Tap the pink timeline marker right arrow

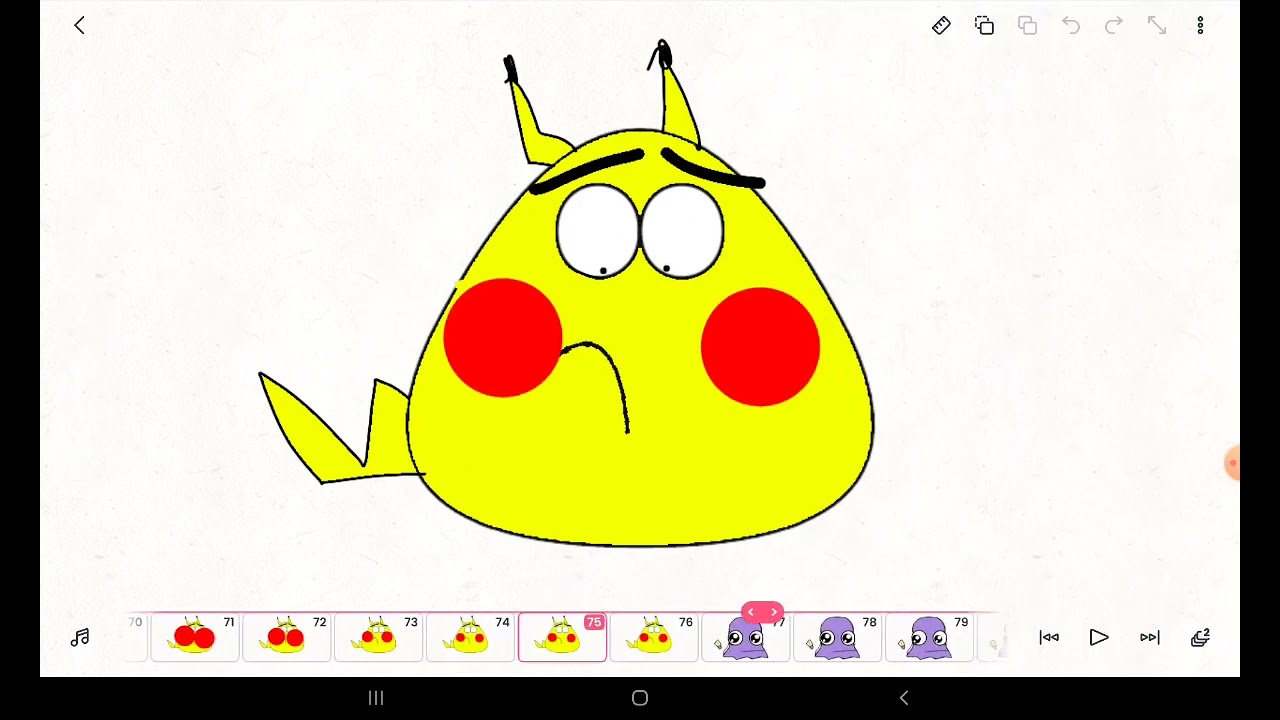[773, 612]
